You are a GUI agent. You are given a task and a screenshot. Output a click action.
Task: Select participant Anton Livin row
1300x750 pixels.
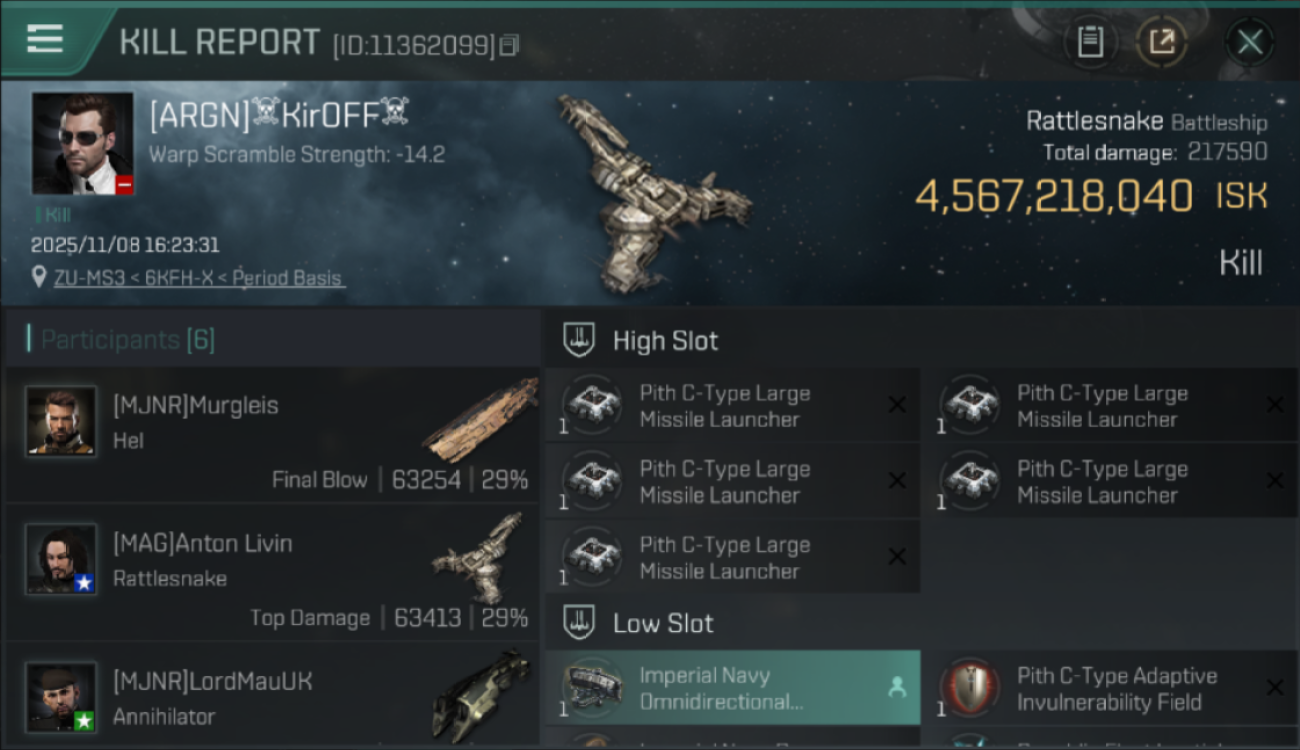[272, 573]
